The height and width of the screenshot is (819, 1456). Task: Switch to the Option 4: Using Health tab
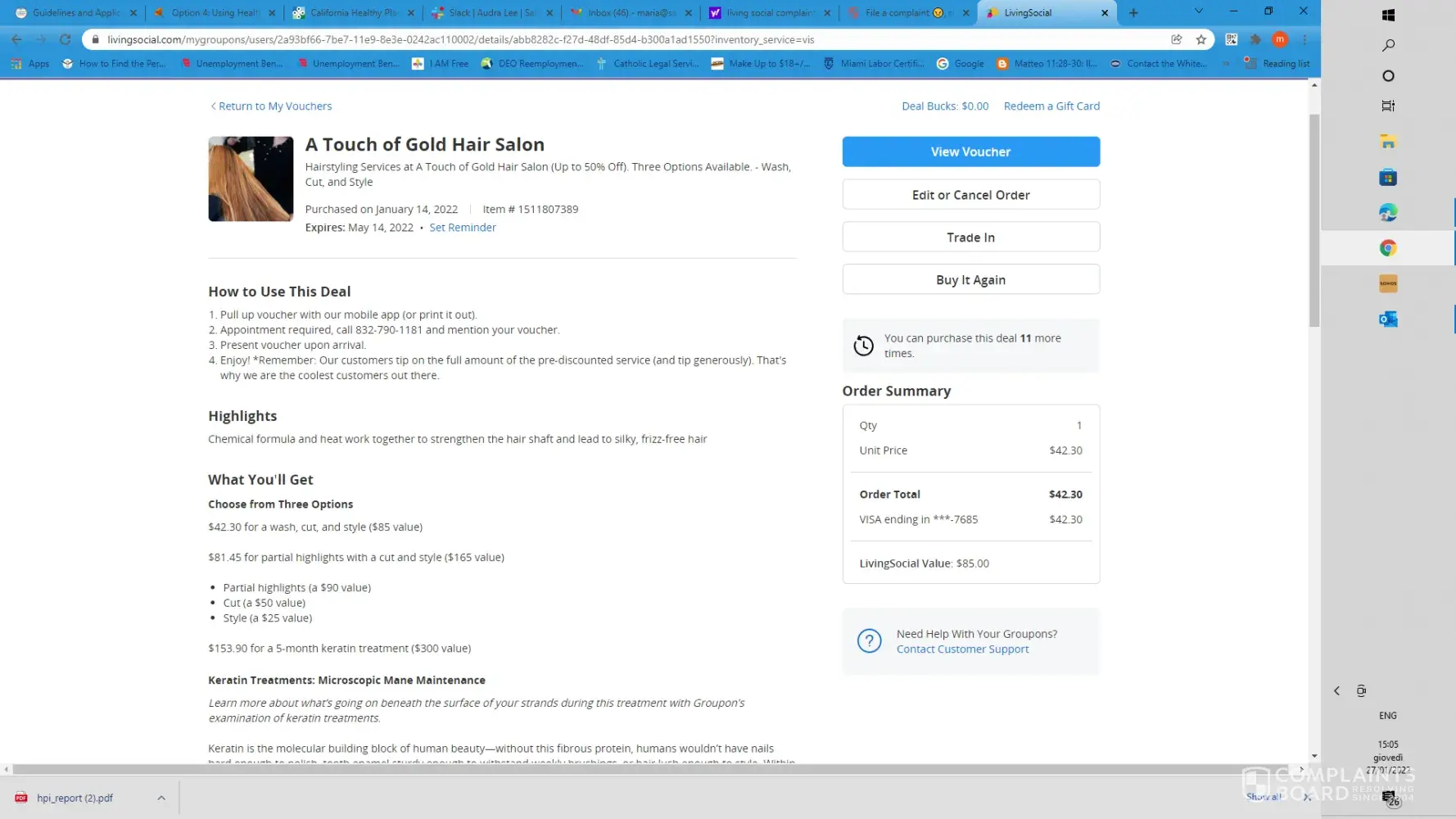click(215, 13)
